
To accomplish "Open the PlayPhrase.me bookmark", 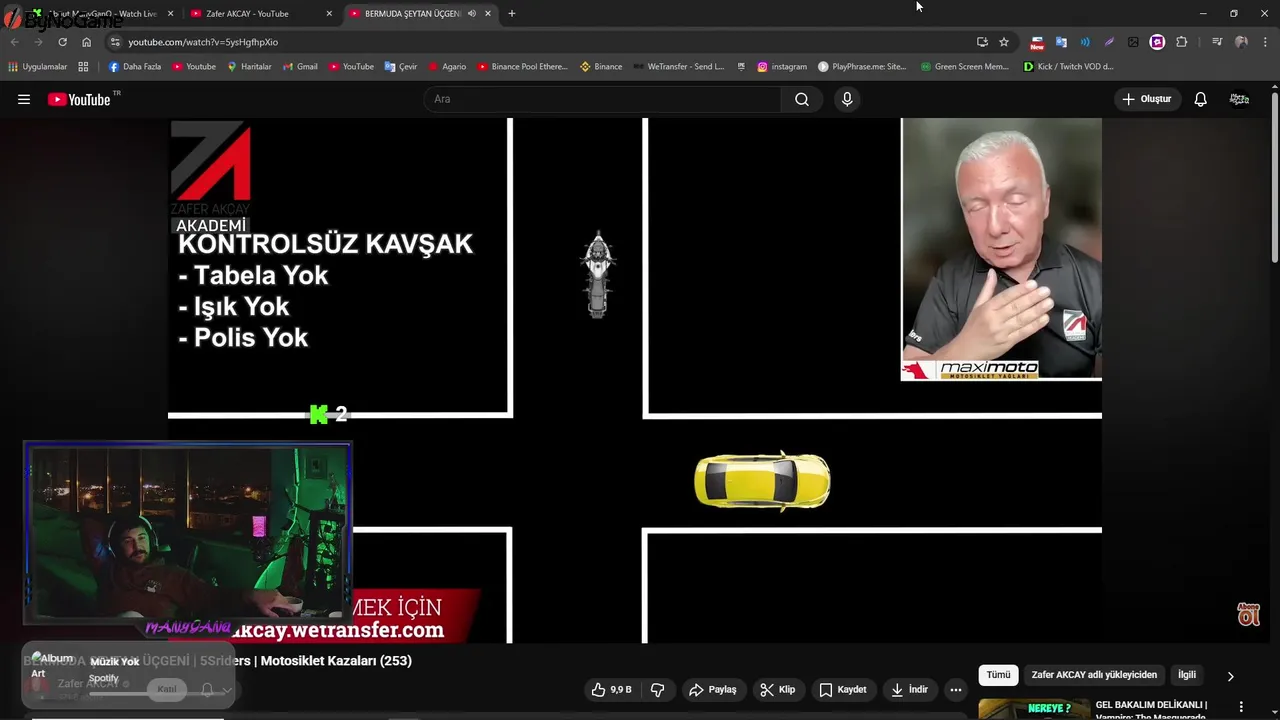I will tap(862, 67).
